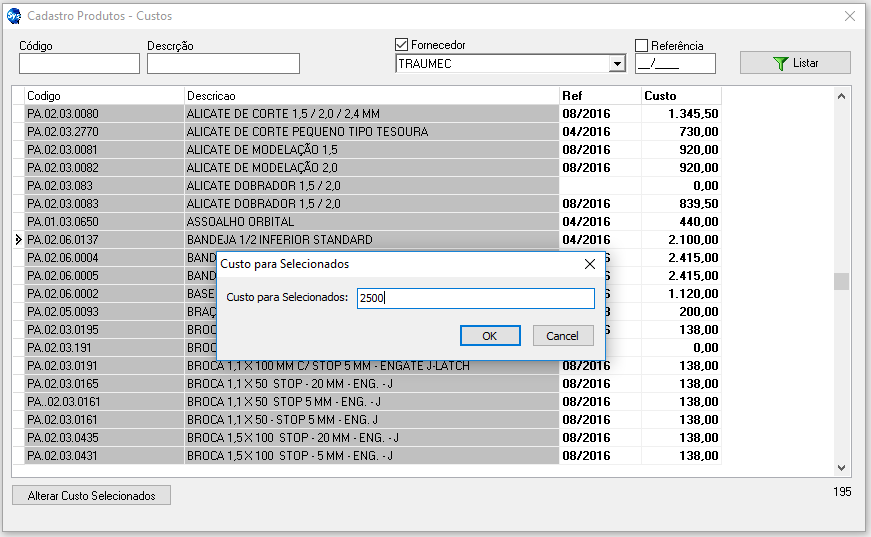Click the Código filter text field

79,64
